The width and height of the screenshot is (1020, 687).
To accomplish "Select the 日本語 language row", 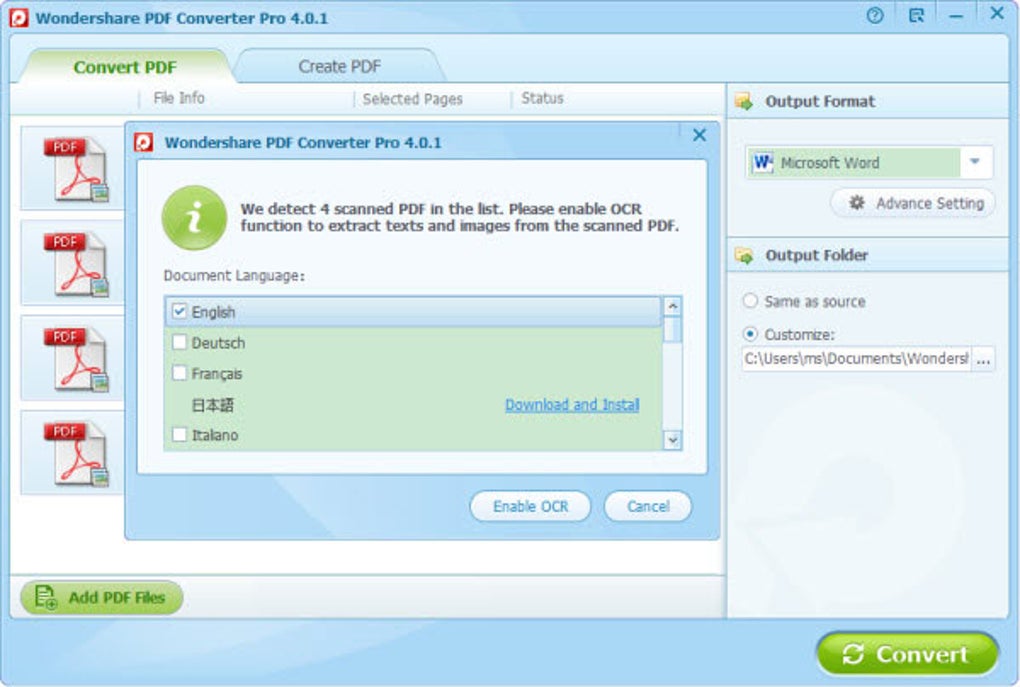I will tap(414, 405).
